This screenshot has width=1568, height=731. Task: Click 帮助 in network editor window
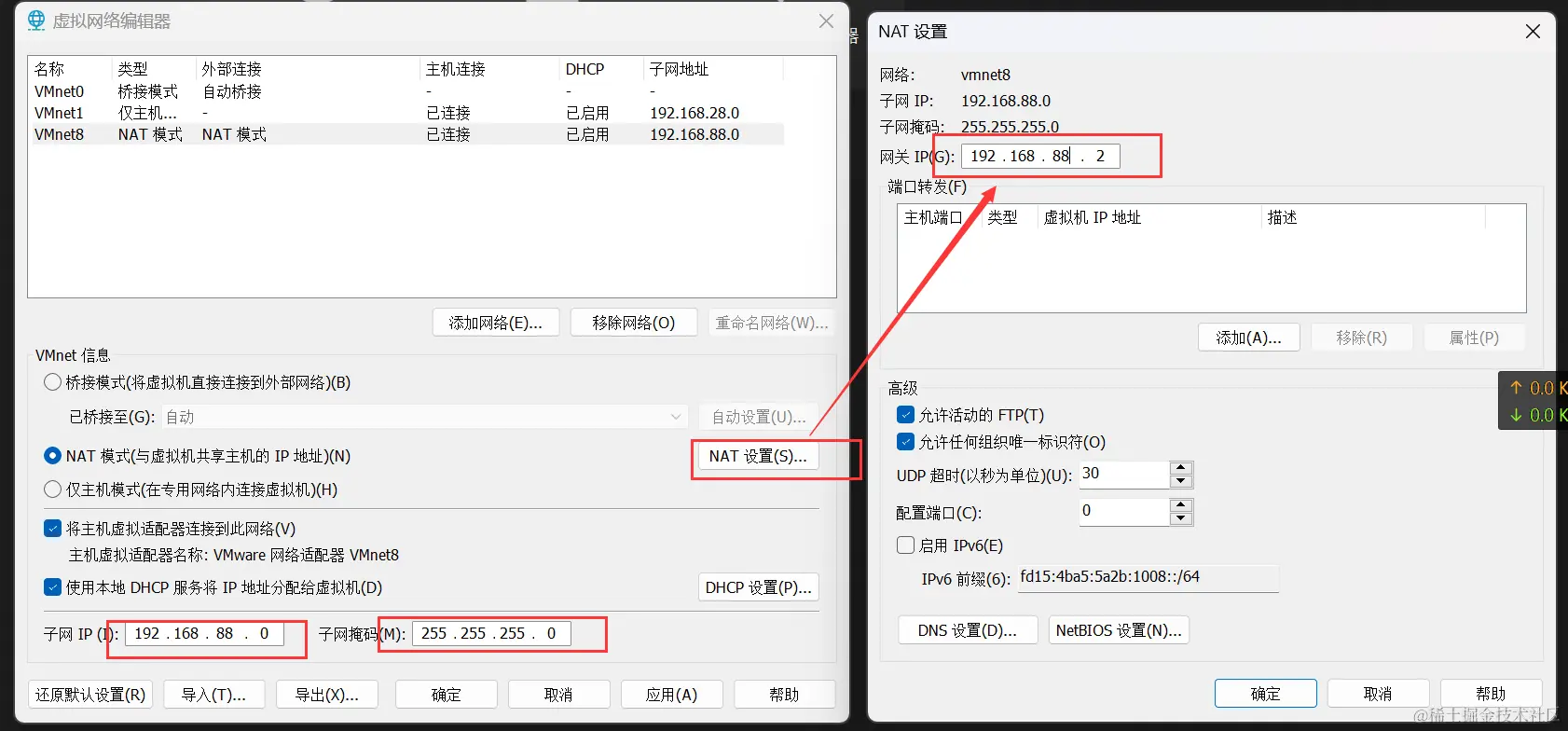click(785, 695)
